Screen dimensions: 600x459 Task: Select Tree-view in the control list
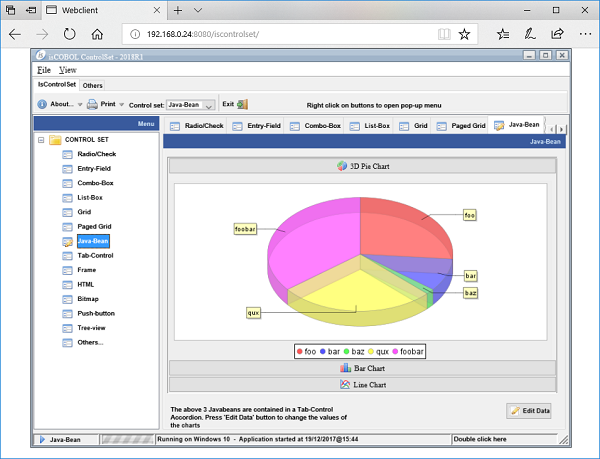point(94,327)
